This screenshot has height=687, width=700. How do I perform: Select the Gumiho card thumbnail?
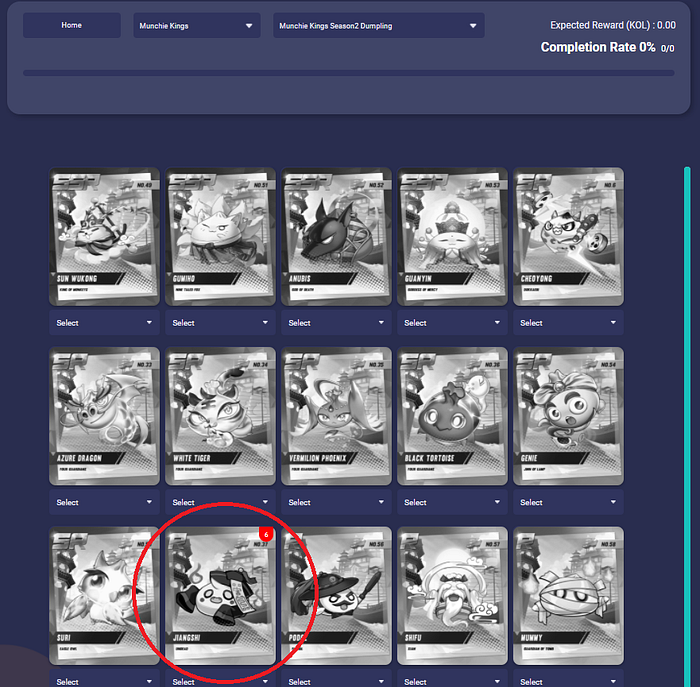[221, 237]
